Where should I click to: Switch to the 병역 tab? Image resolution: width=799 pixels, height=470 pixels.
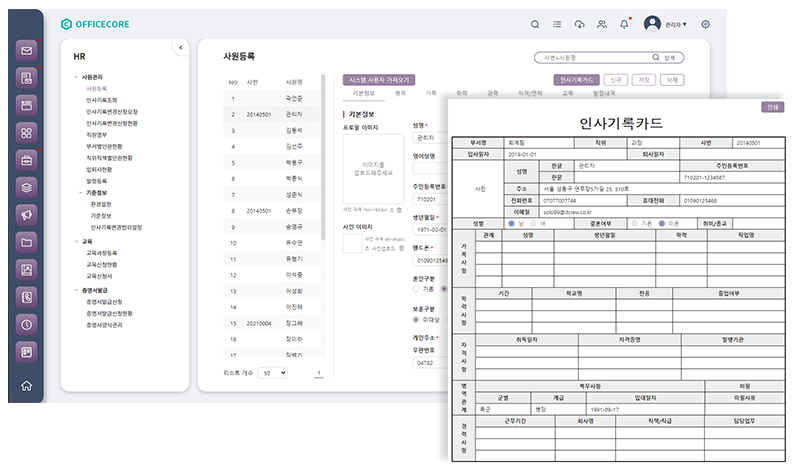tap(400, 93)
